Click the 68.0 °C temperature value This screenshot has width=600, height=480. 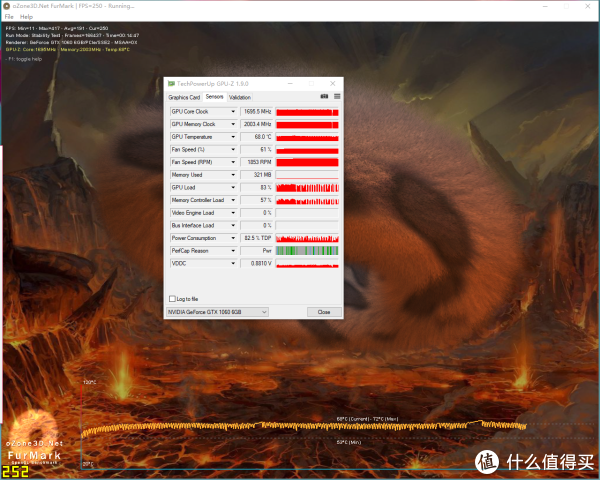point(256,137)
